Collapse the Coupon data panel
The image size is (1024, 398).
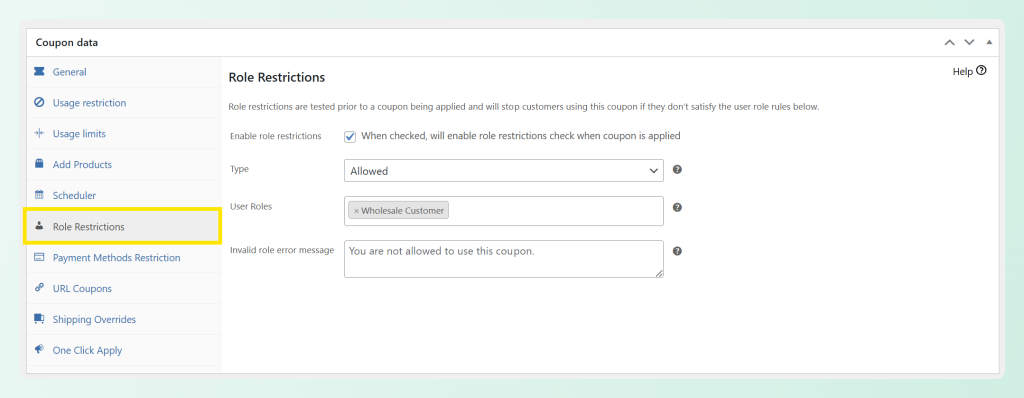989,42
